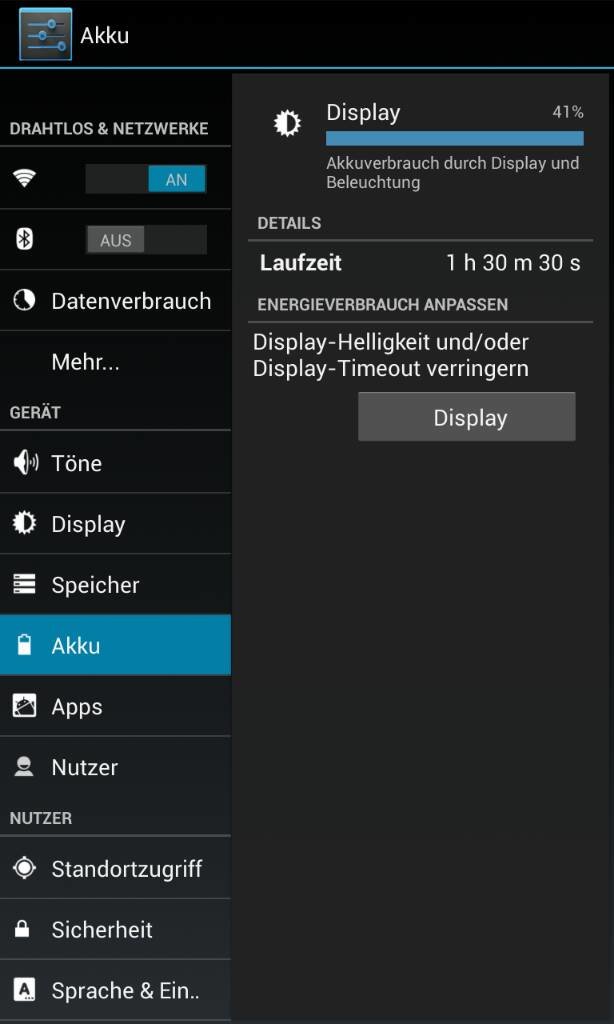Select Akku in the settings list

116,645
